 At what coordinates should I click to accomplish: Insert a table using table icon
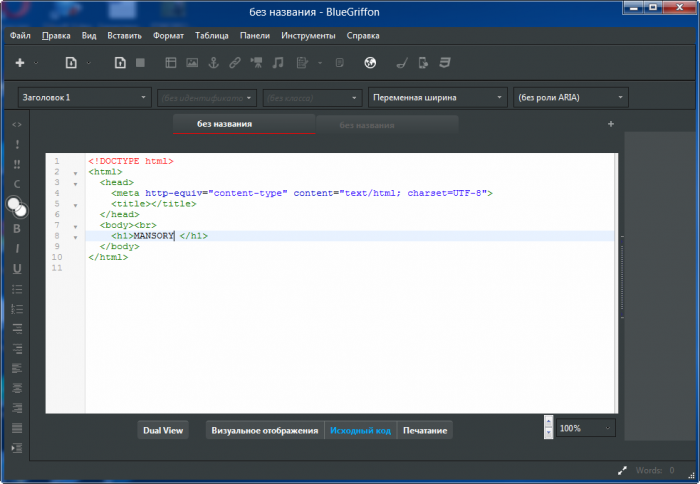click(x=170, y=63)
